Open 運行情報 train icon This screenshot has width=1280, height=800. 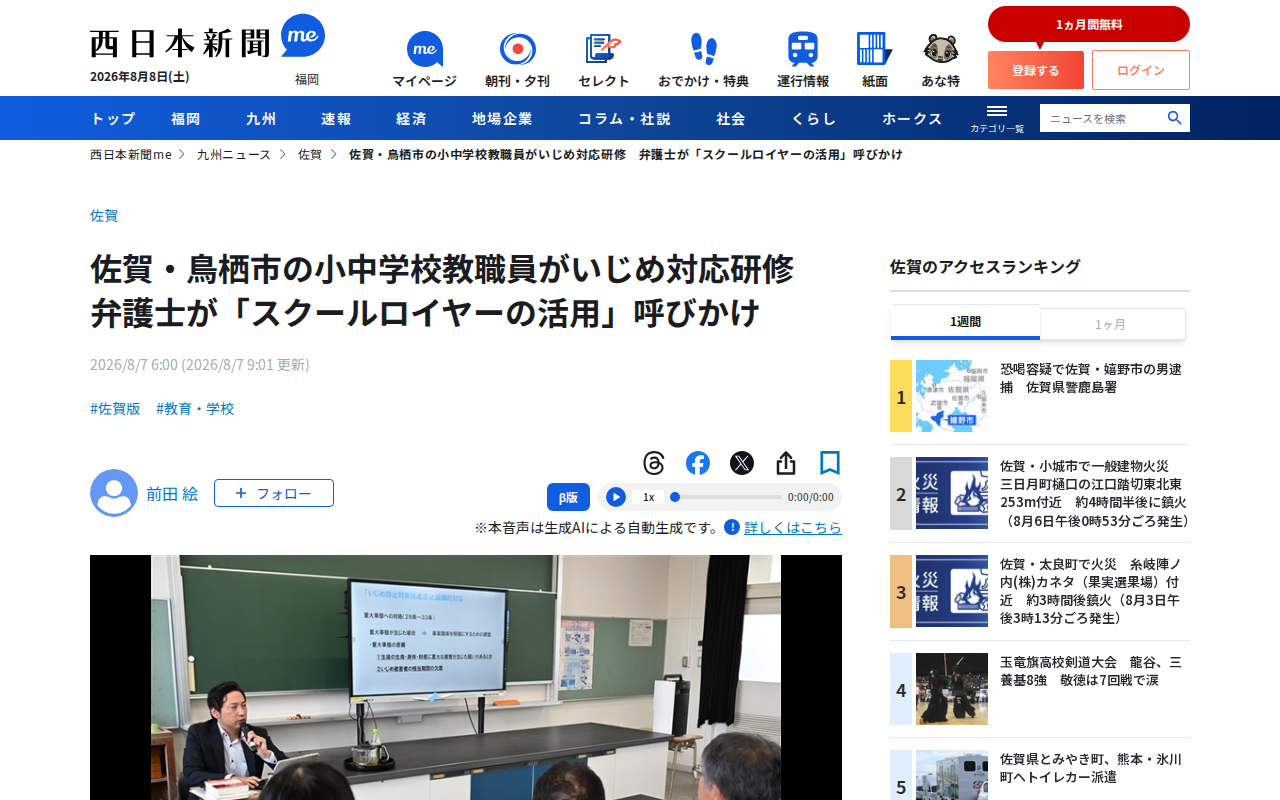803,60
